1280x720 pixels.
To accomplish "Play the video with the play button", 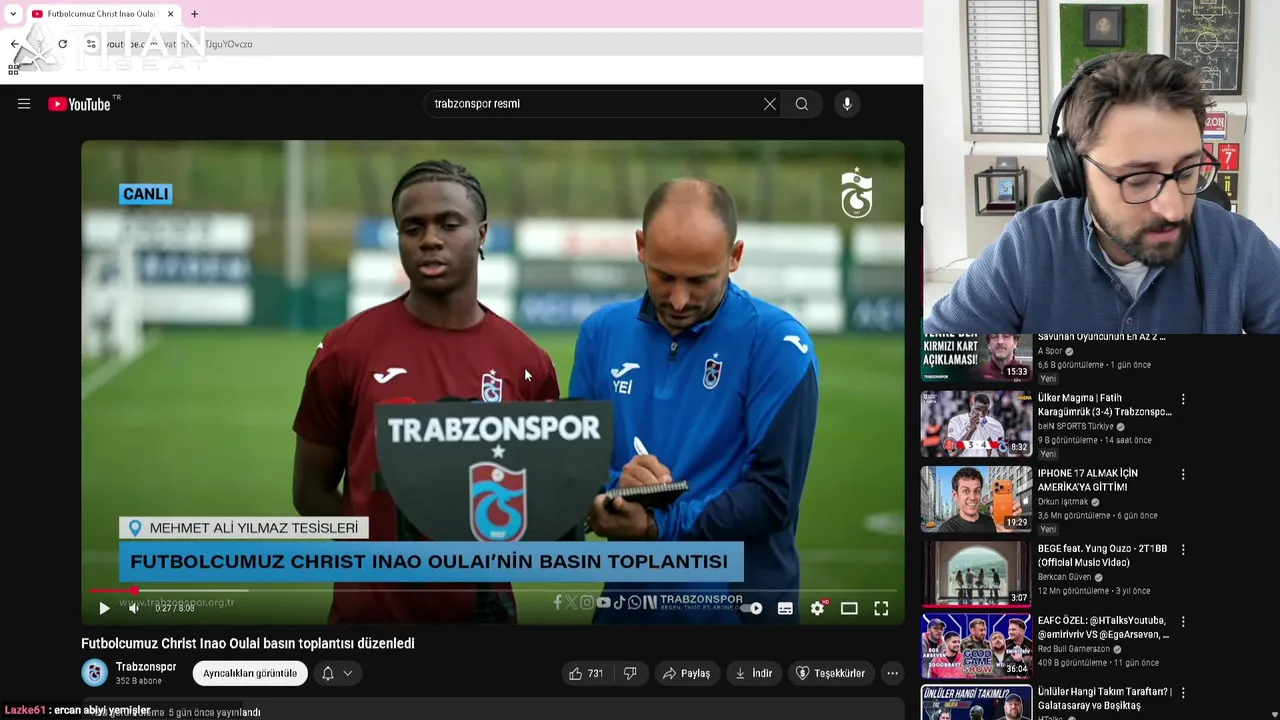I will [x=104, y=608].
